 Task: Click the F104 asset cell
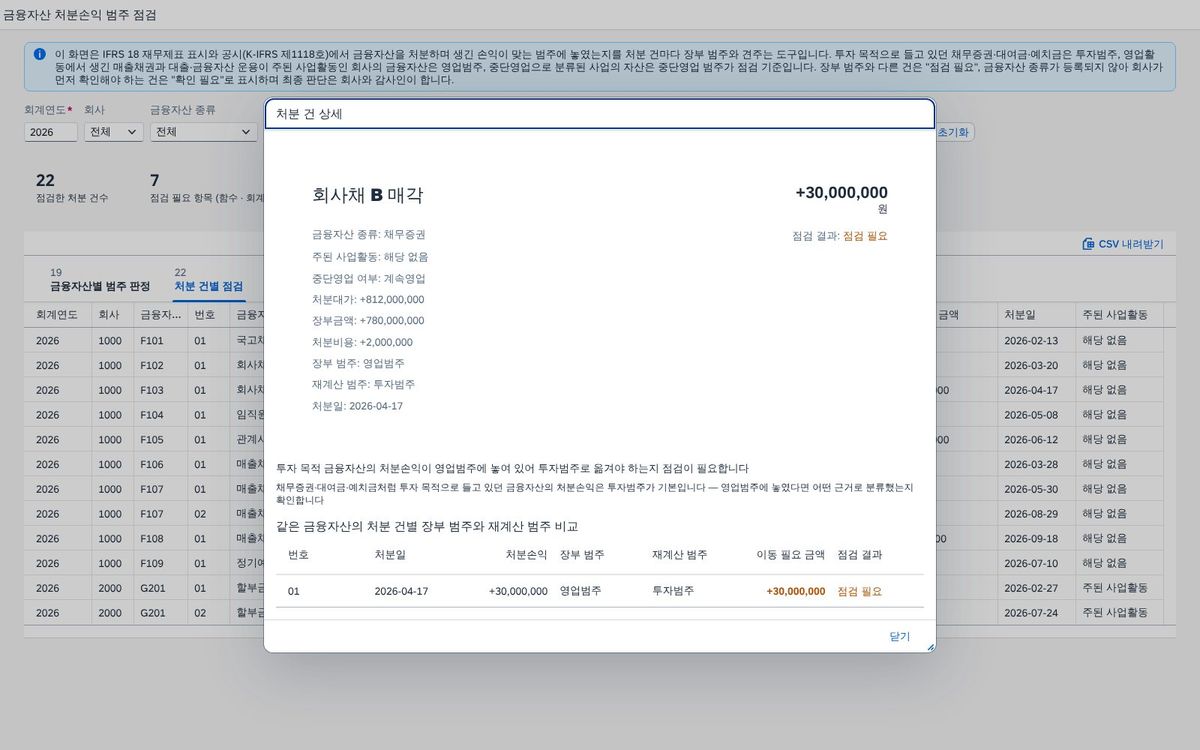[x=160, y=414]
